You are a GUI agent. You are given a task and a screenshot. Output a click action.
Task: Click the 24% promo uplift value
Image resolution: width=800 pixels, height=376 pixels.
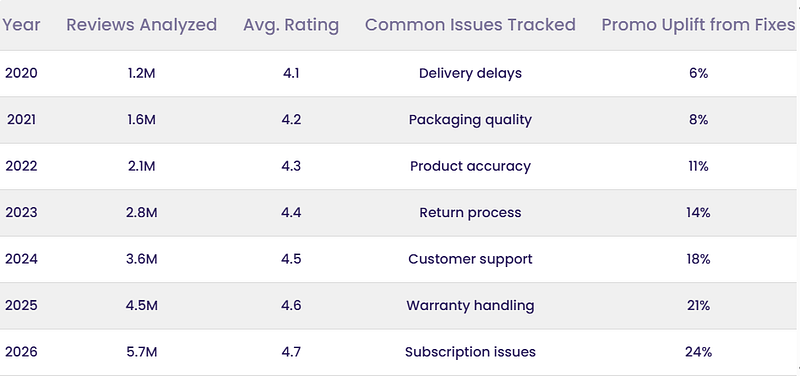(698, 352)
